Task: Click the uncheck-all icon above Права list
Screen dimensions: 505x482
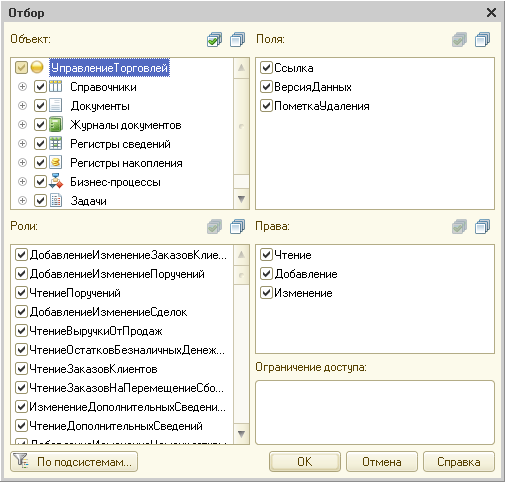Action: click(x=483, y=227)
